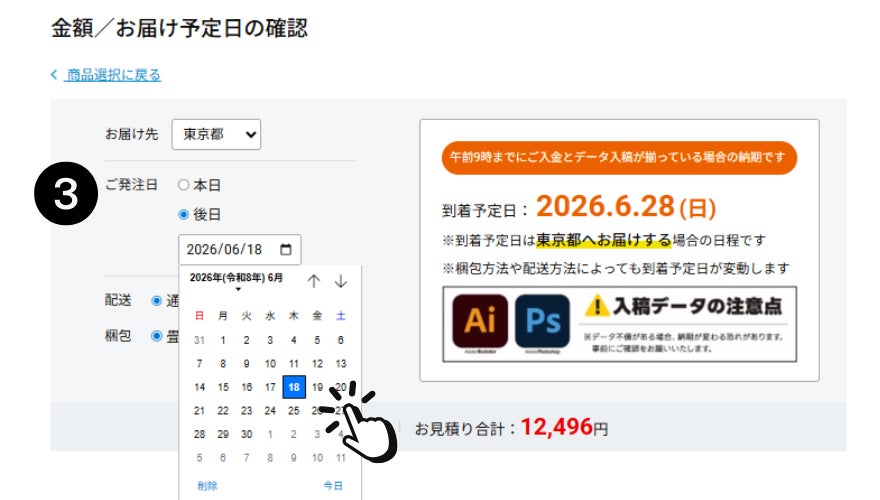Click the red 日 Sunday column header
This screenshot has width=880, height=500.
click(x=199, y=316)
